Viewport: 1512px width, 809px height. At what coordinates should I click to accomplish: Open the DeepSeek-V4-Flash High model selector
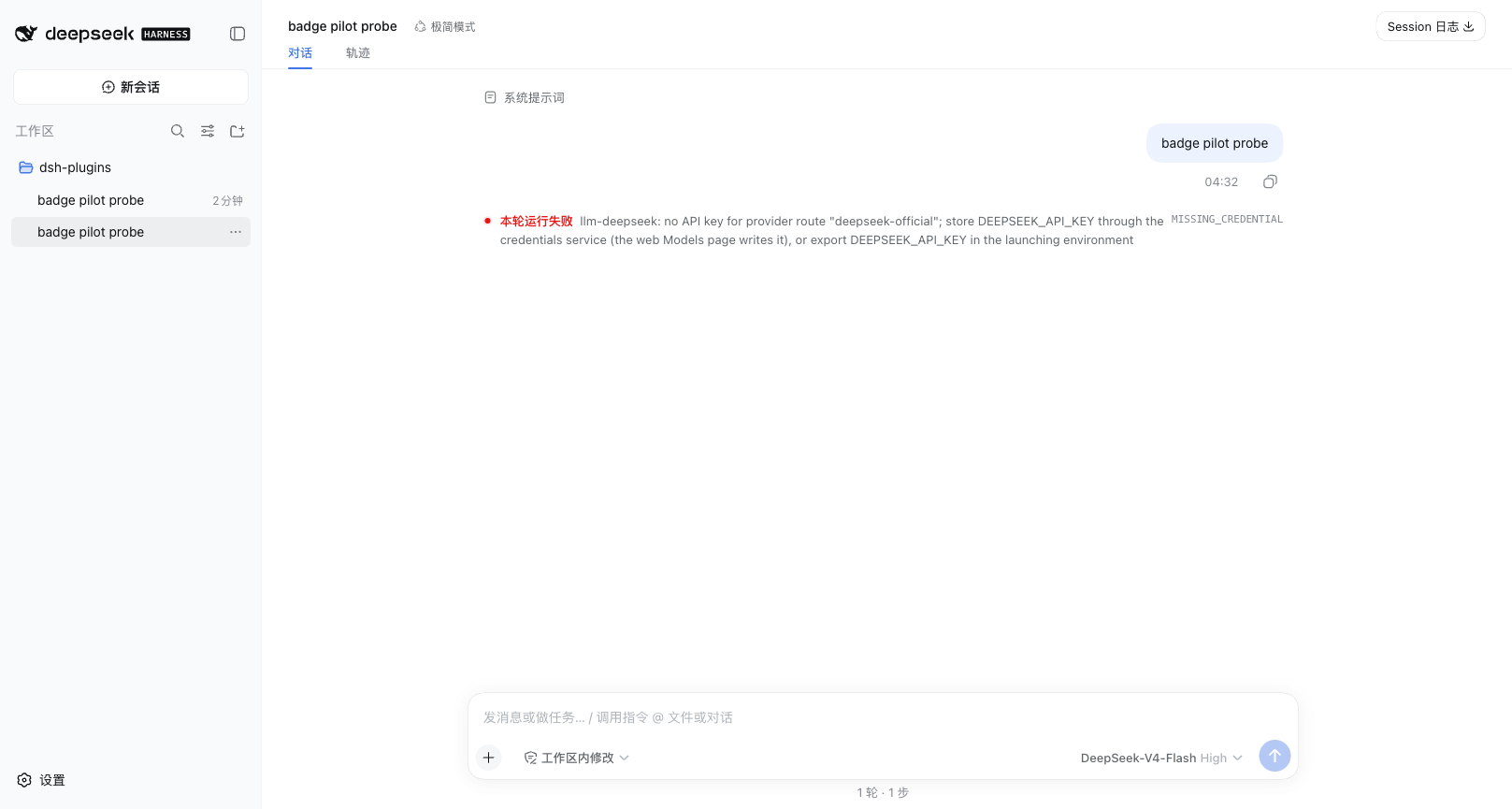(x=1161, y=758)
